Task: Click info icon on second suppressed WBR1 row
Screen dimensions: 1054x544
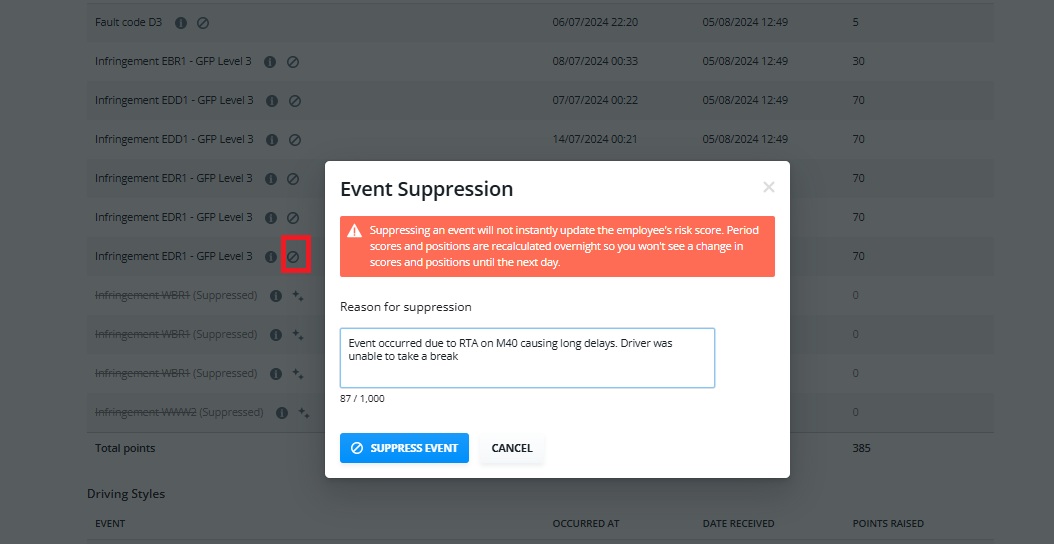Action: 276,334
